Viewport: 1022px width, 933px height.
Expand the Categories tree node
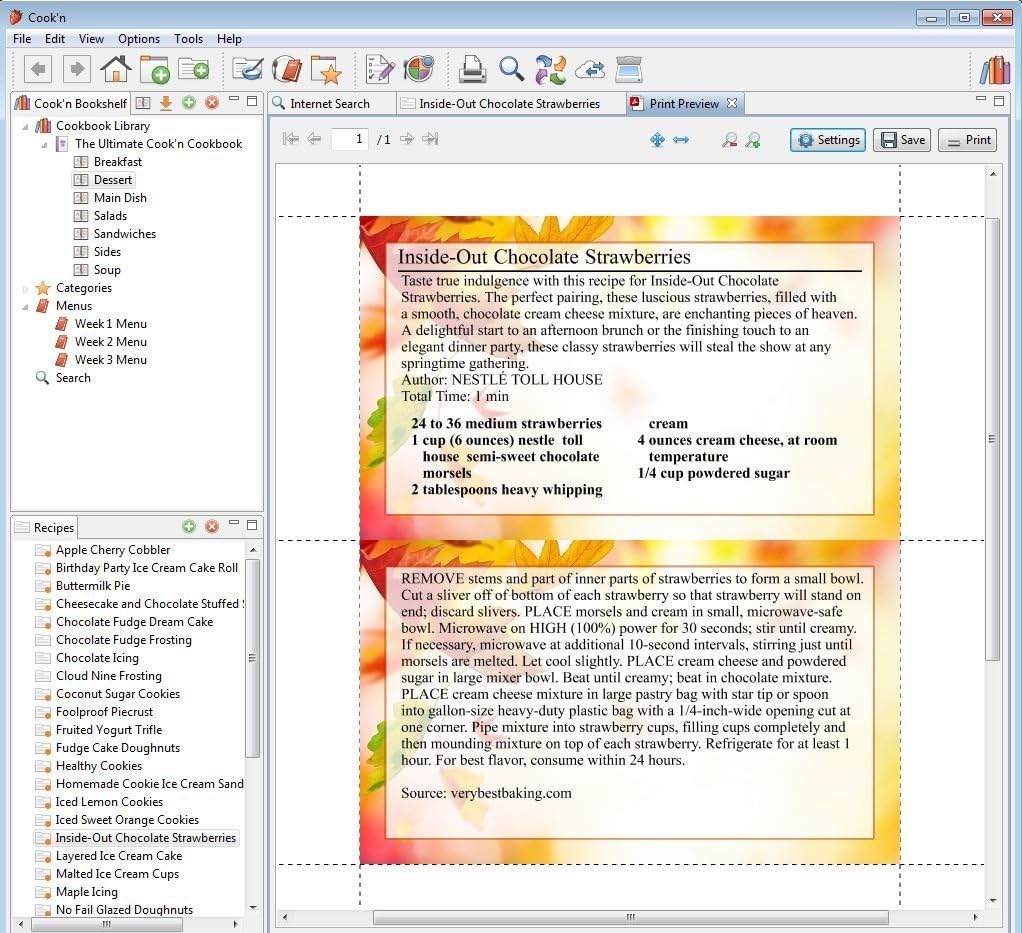pyautogui.click(x=25, y=288)
